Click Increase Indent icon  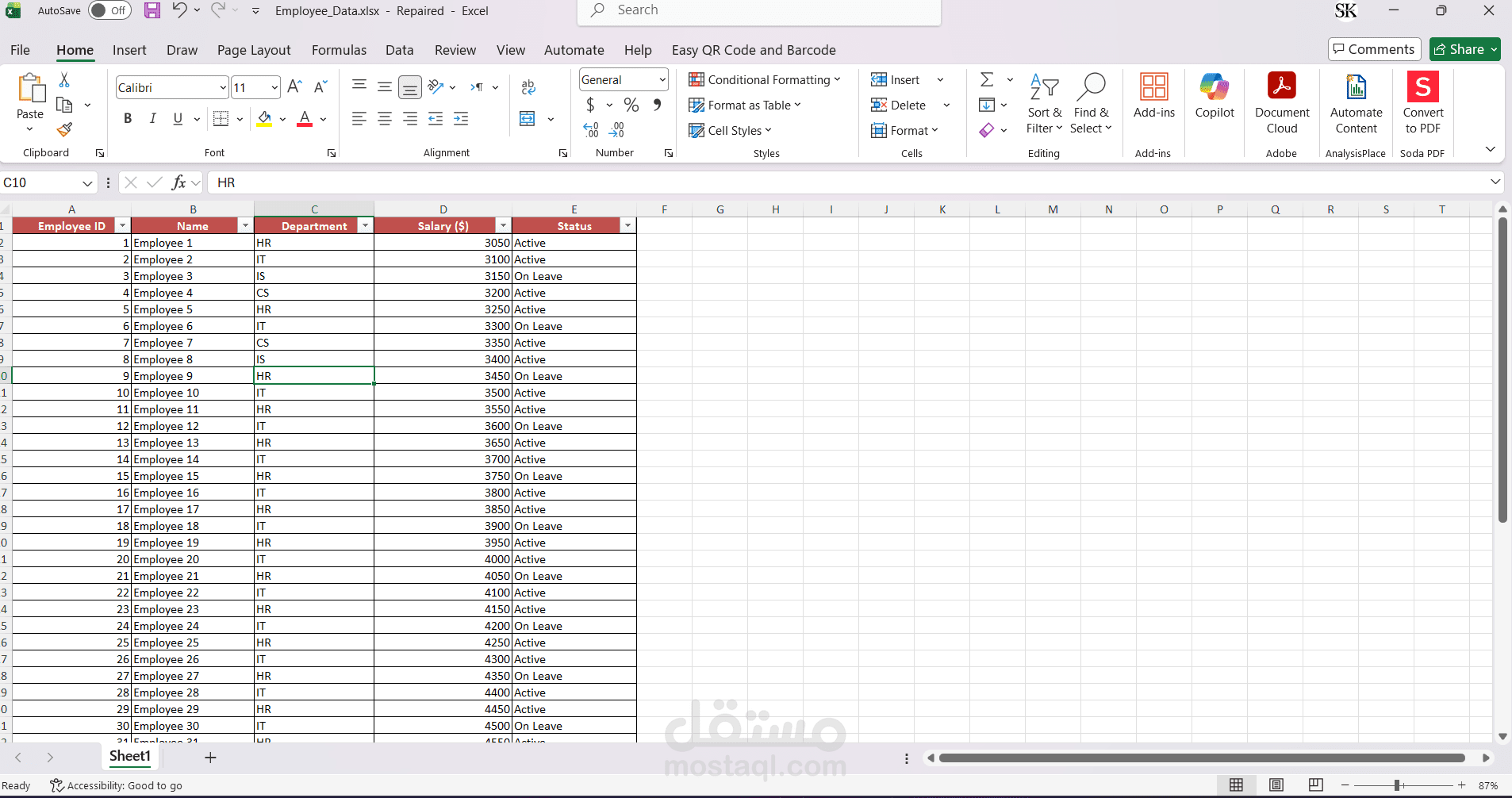(461, 119)
